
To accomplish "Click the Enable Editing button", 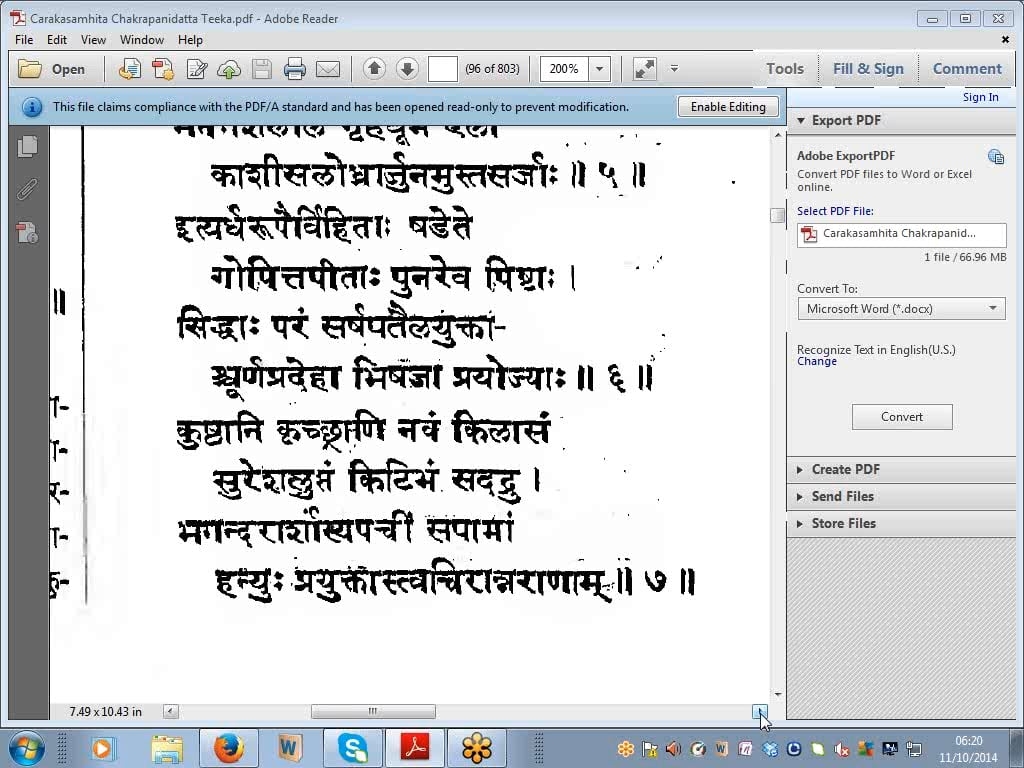I will (728, 107).
